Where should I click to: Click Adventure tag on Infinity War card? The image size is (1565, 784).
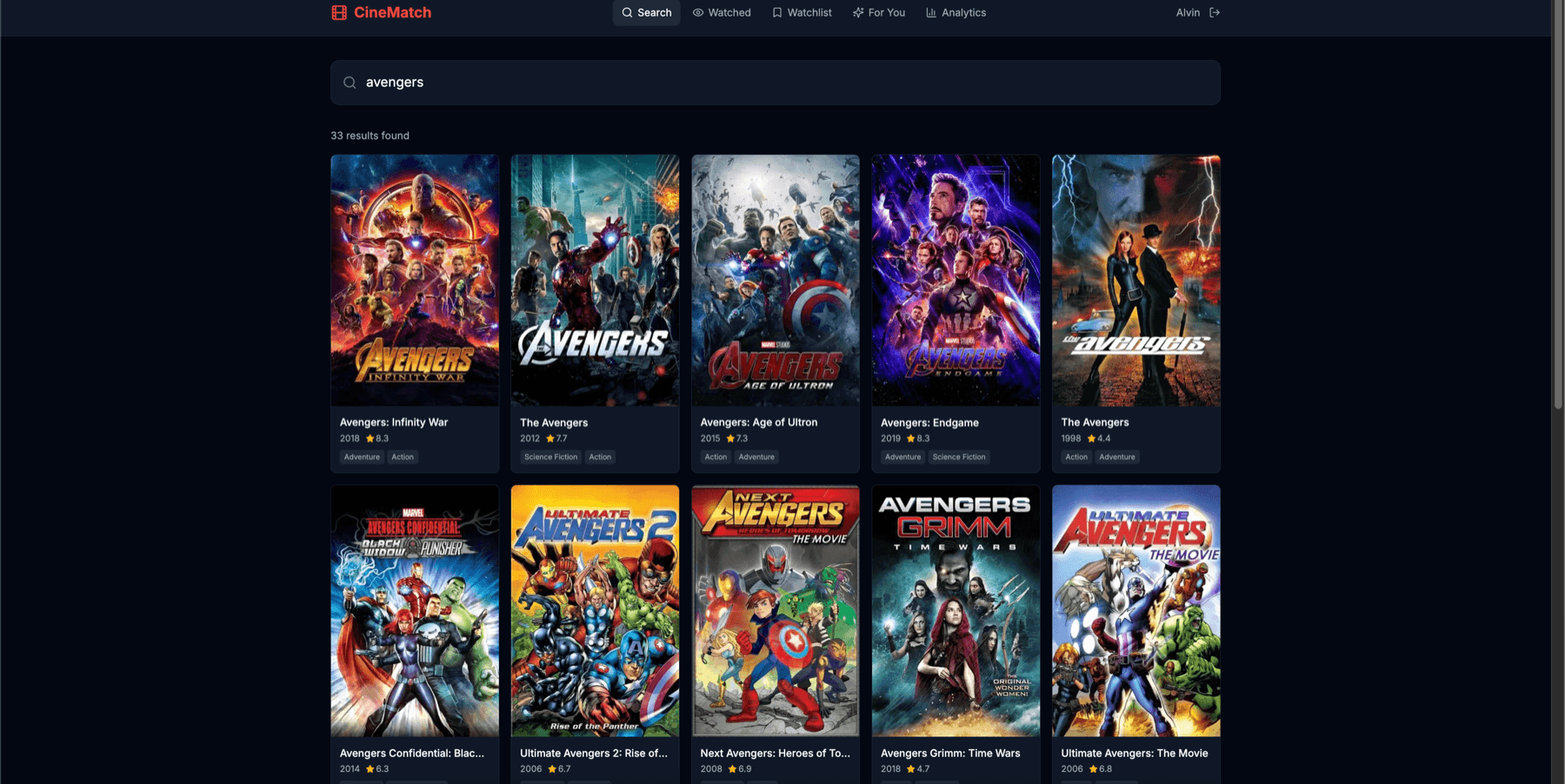click(x=362, y=457)
